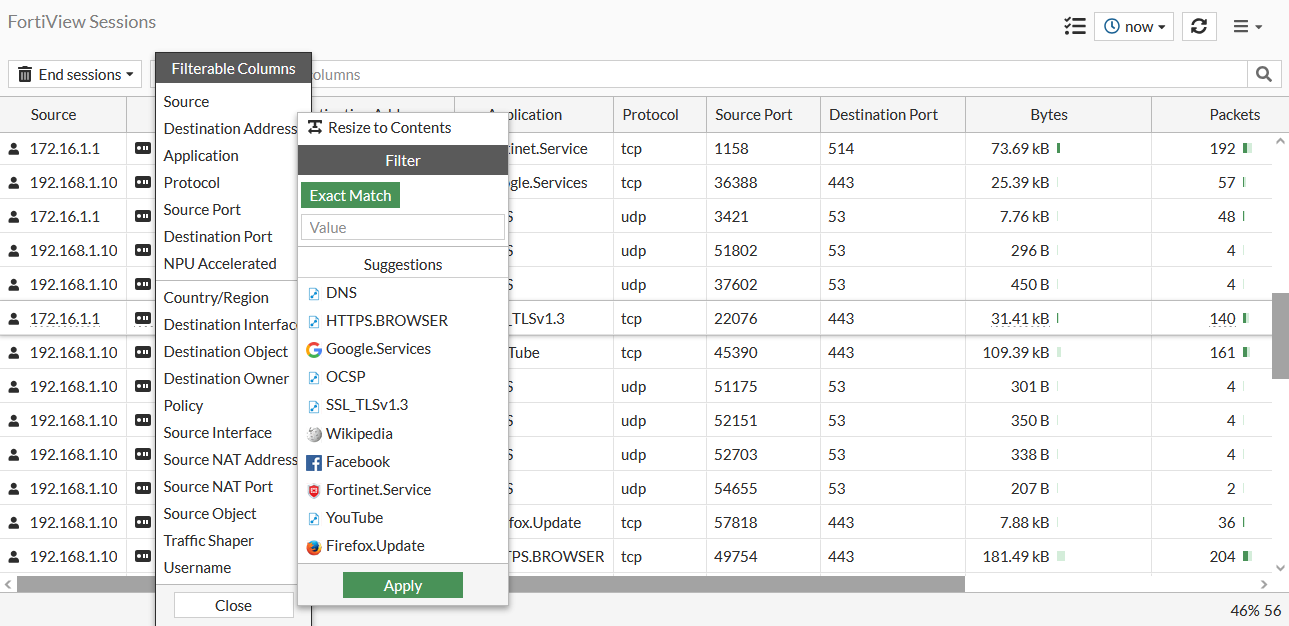Click the checklist column-selection icon near the top
The width and height of the screenshot is (1289, 626).
[x=1074, y=26]
